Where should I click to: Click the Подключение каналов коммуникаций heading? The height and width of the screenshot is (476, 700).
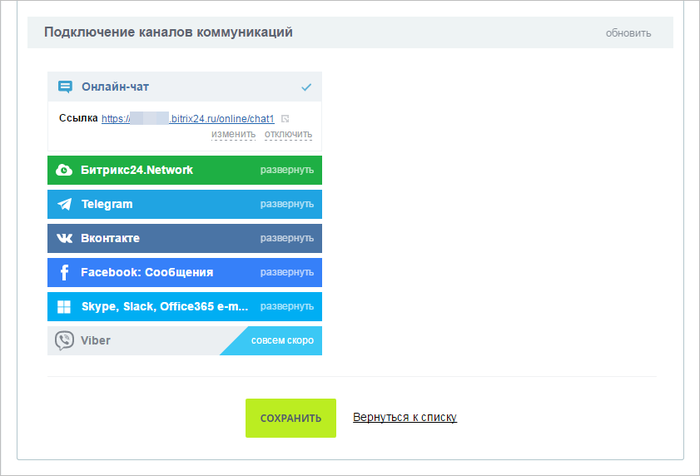168,33
